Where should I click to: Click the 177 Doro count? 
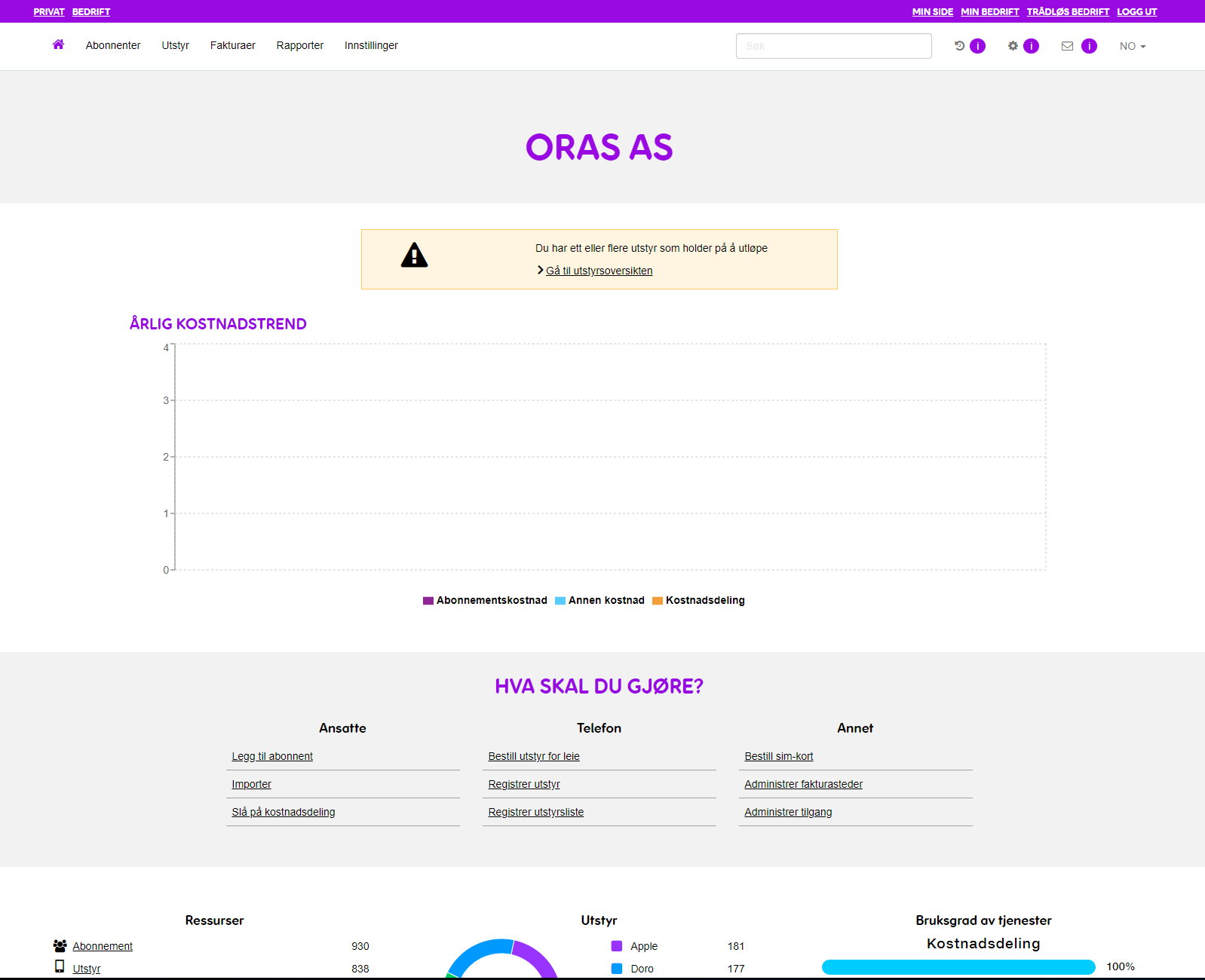(736, 969)
